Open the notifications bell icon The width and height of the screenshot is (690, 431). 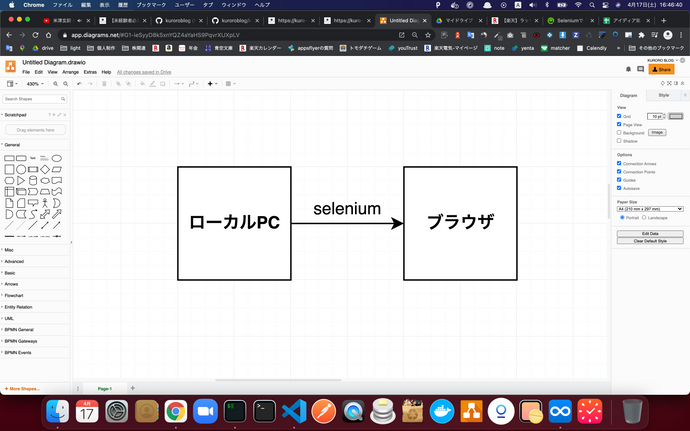coord(628,70)
